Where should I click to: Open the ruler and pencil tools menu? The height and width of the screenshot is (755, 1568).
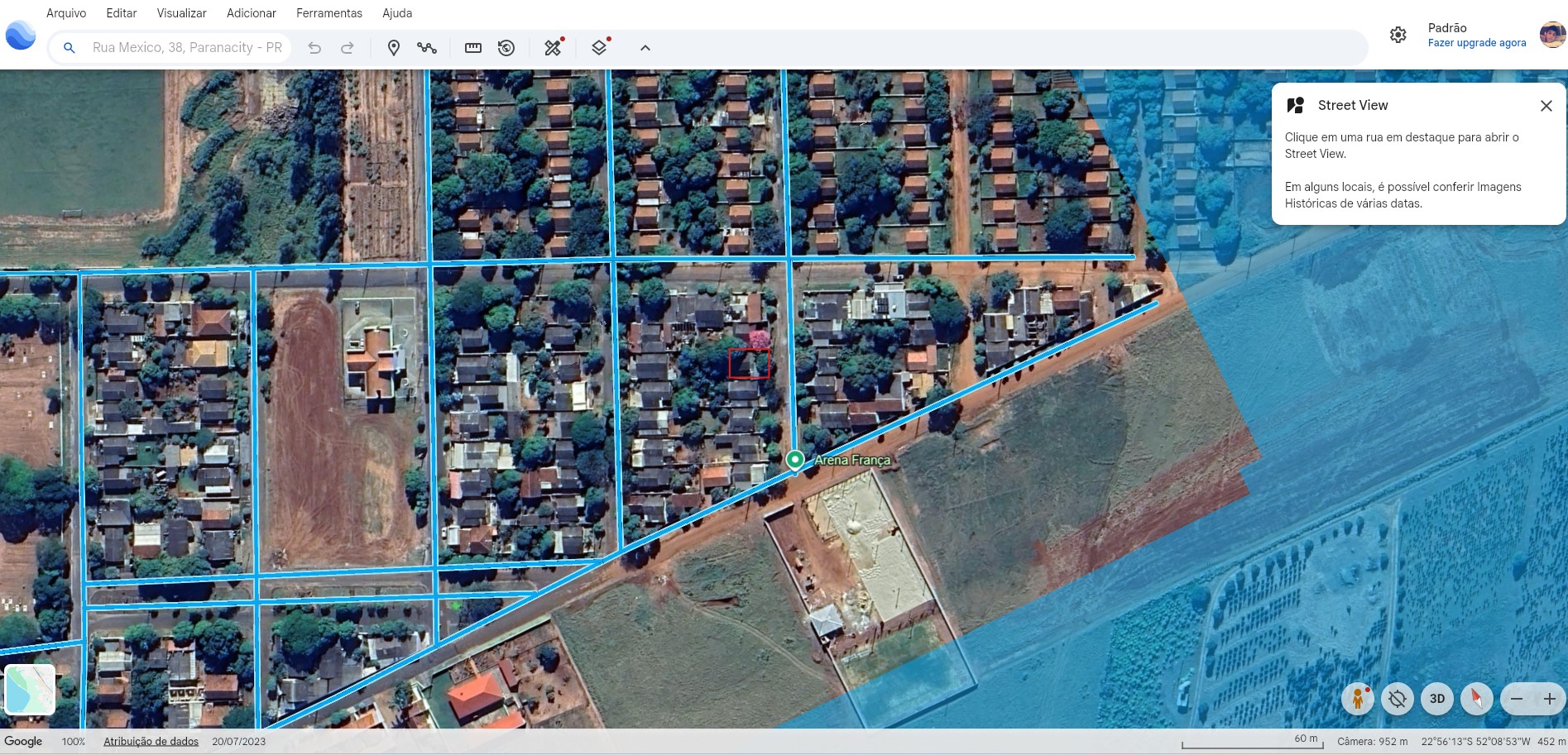coord(553,48)
